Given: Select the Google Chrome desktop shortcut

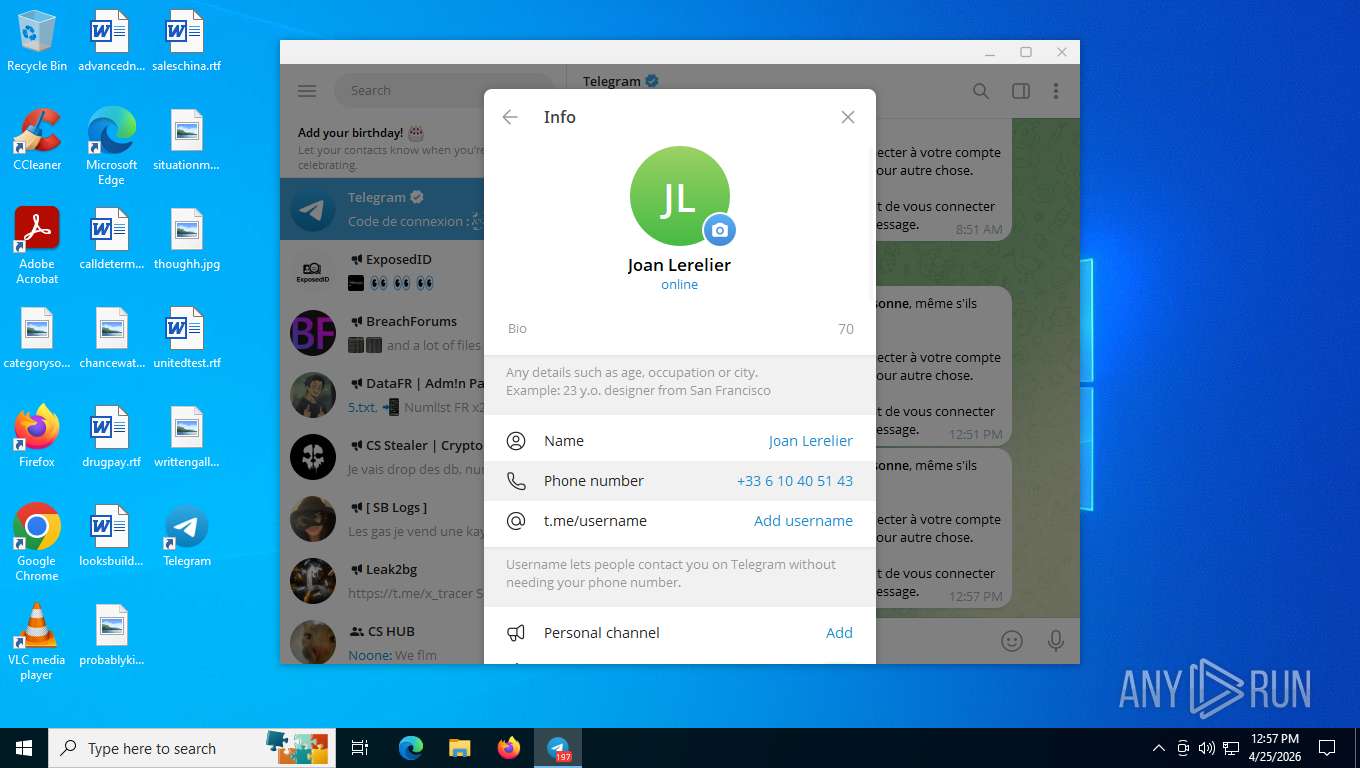Looking at the screenshot, I should [x=37, y=543].
